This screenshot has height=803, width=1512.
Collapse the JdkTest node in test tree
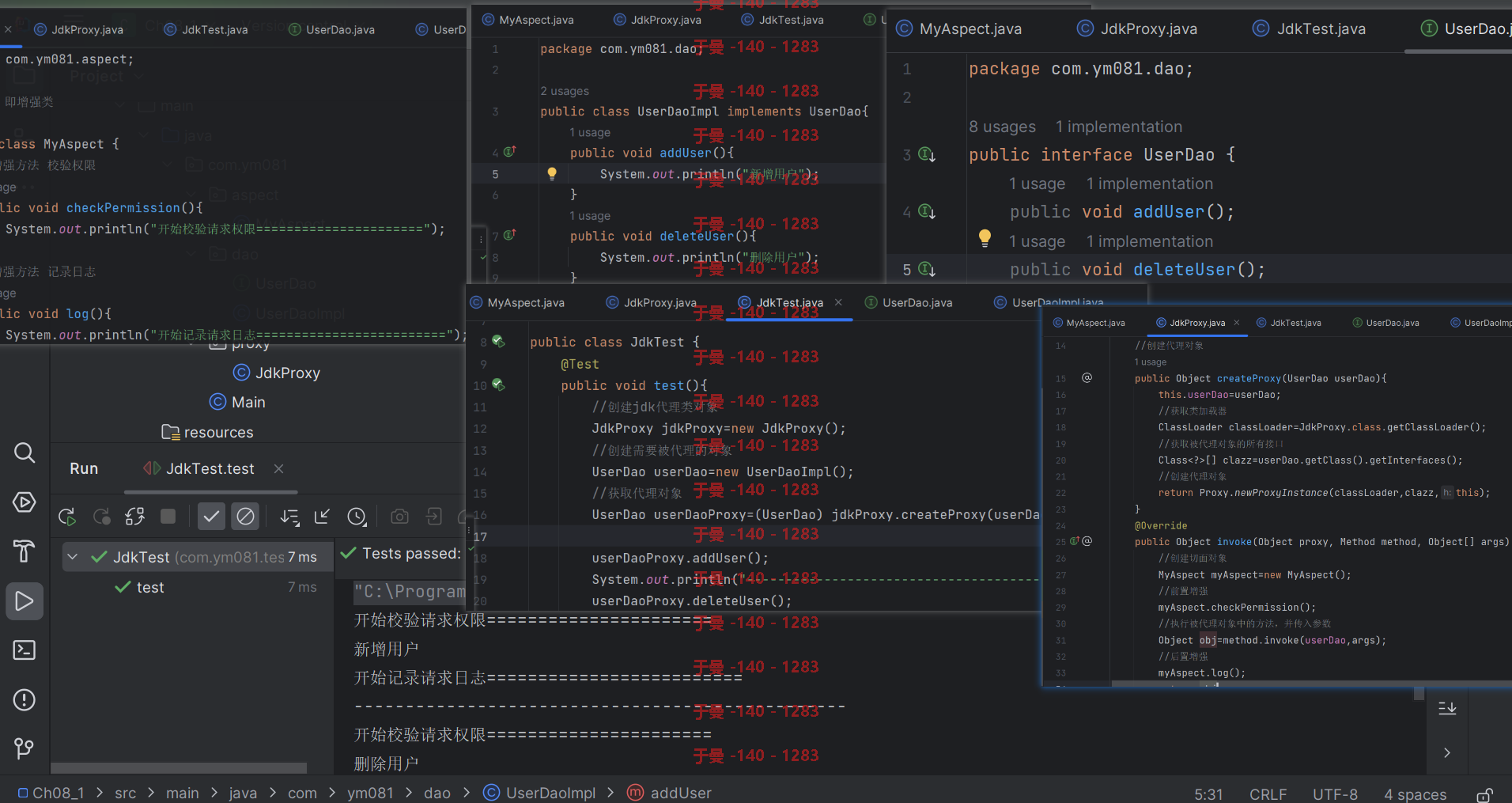tap(73, 557)
